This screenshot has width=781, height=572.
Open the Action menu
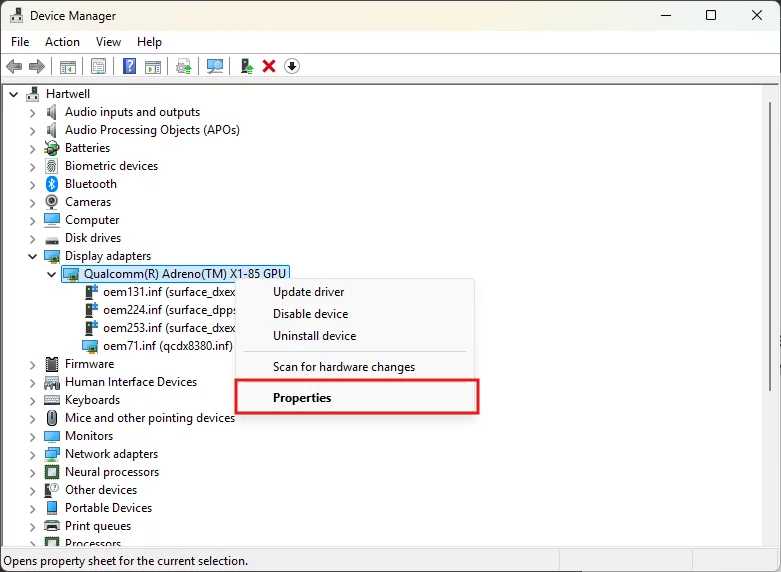pos(62,42)
